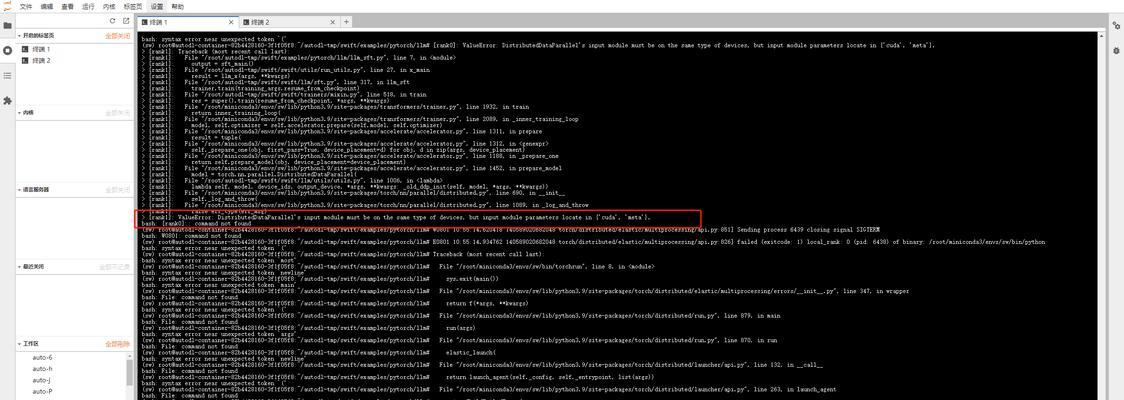Click the JupyterLab logo at top left
This screenshot has height=400, width=1124.
7,6
